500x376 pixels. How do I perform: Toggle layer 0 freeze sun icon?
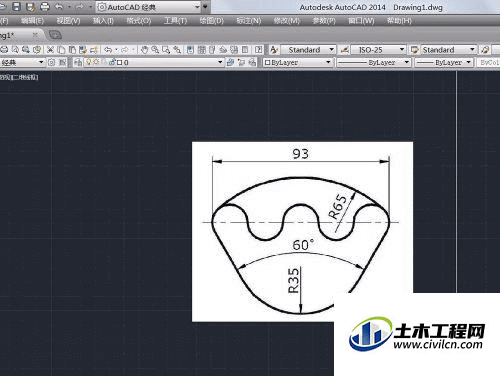(x=96, y=62)
